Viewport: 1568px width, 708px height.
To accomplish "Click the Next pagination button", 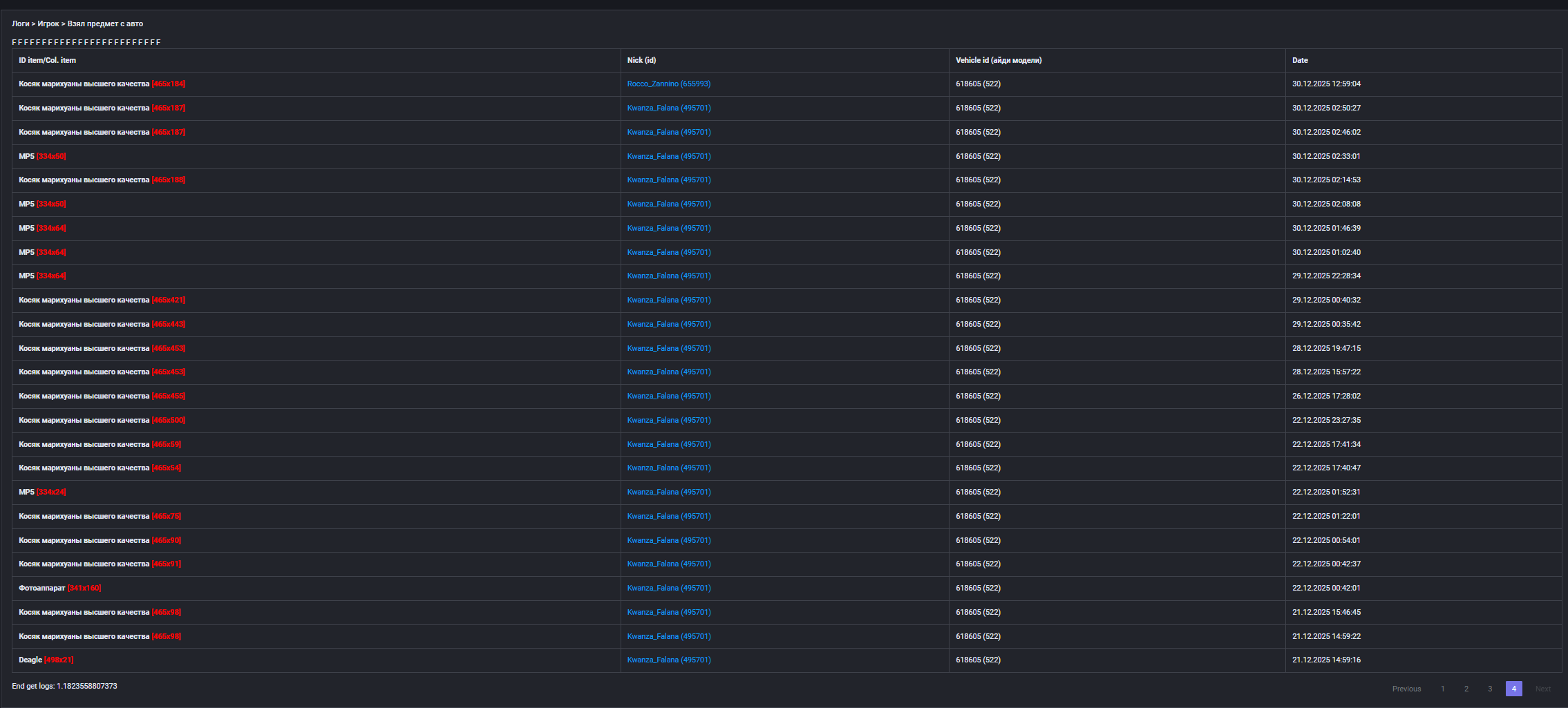I will 1542,689.
